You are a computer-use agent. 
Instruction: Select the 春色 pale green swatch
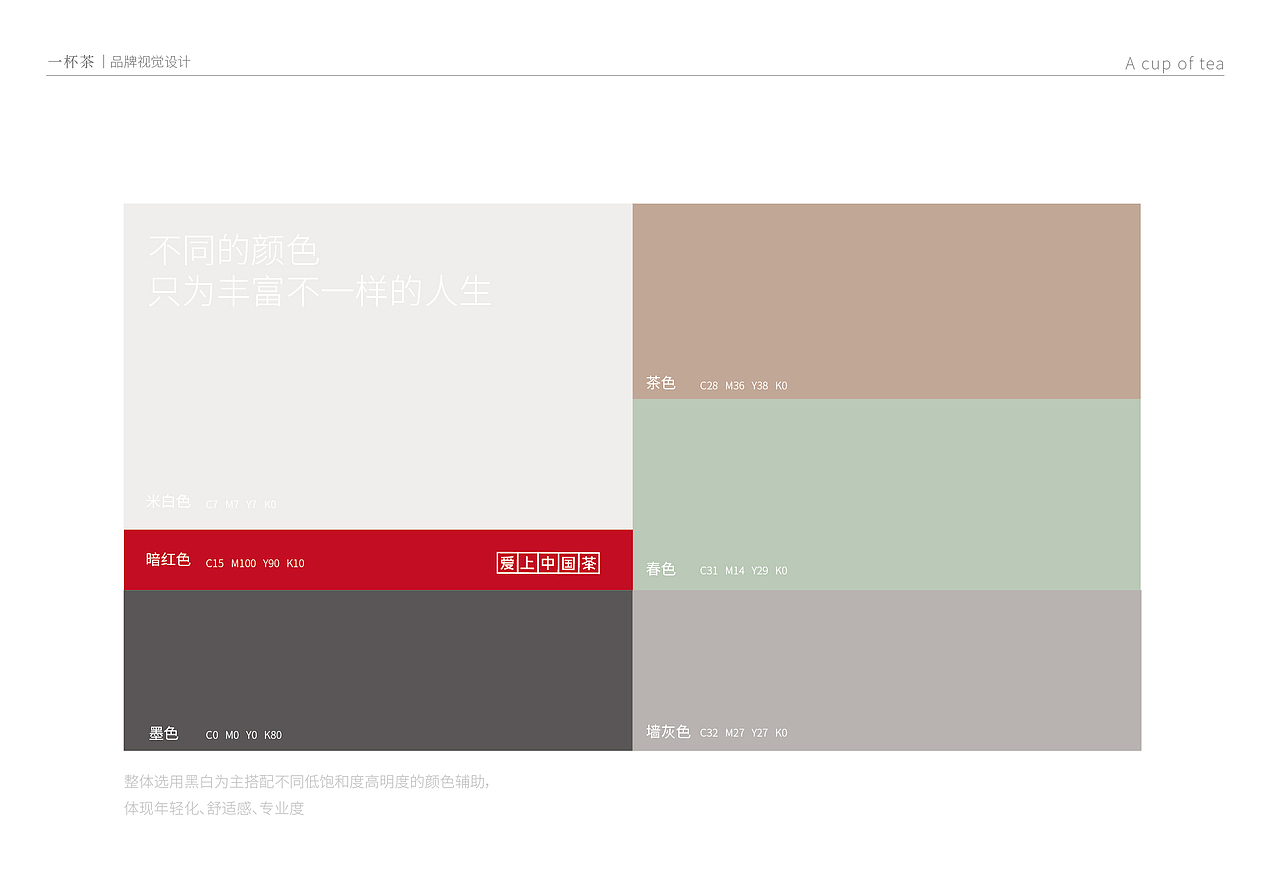pyautogui.click(x=886, y=494)
